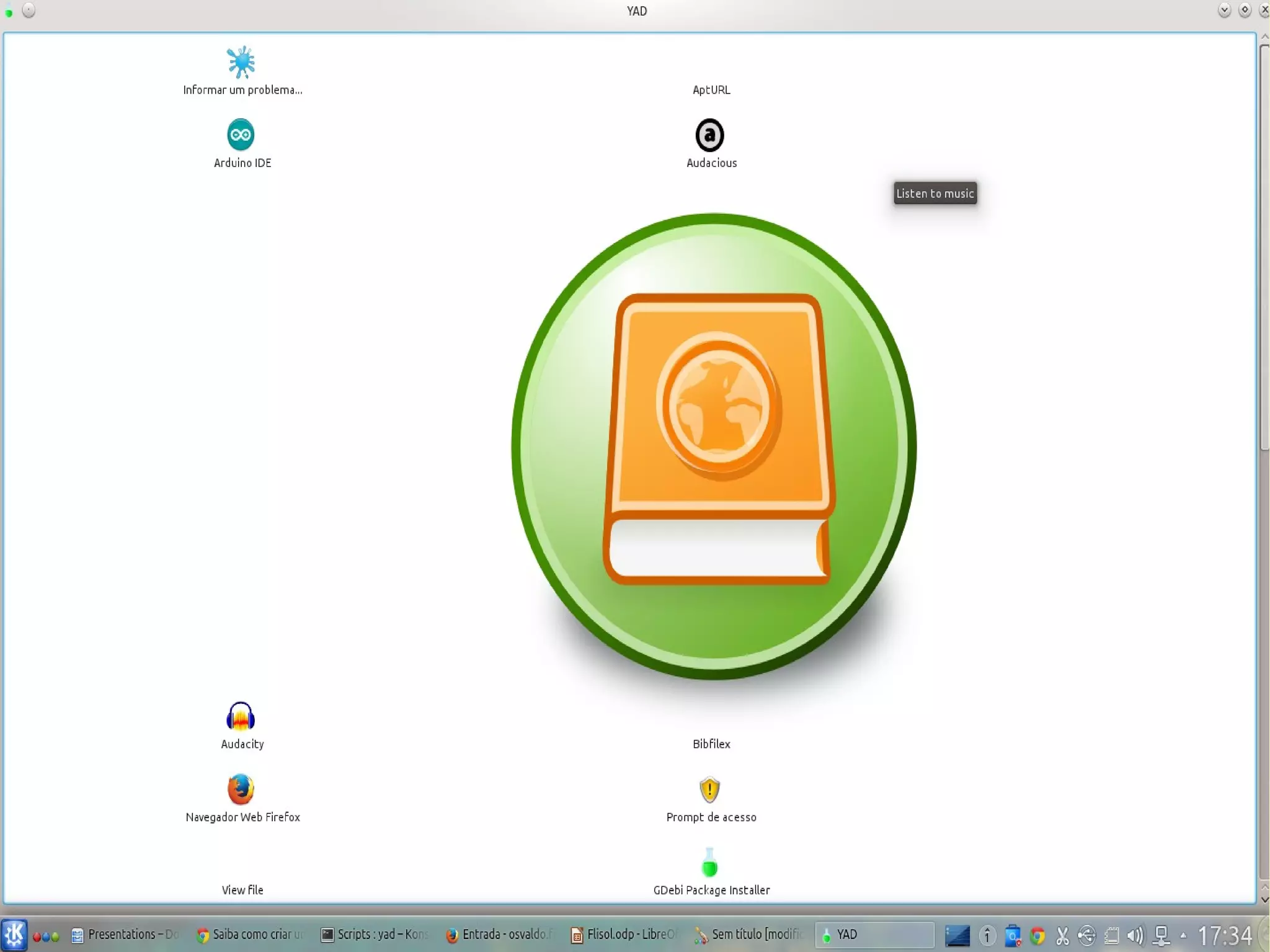
Task: Open Navegador Web Firefox icon
Action: click(241, 789)
